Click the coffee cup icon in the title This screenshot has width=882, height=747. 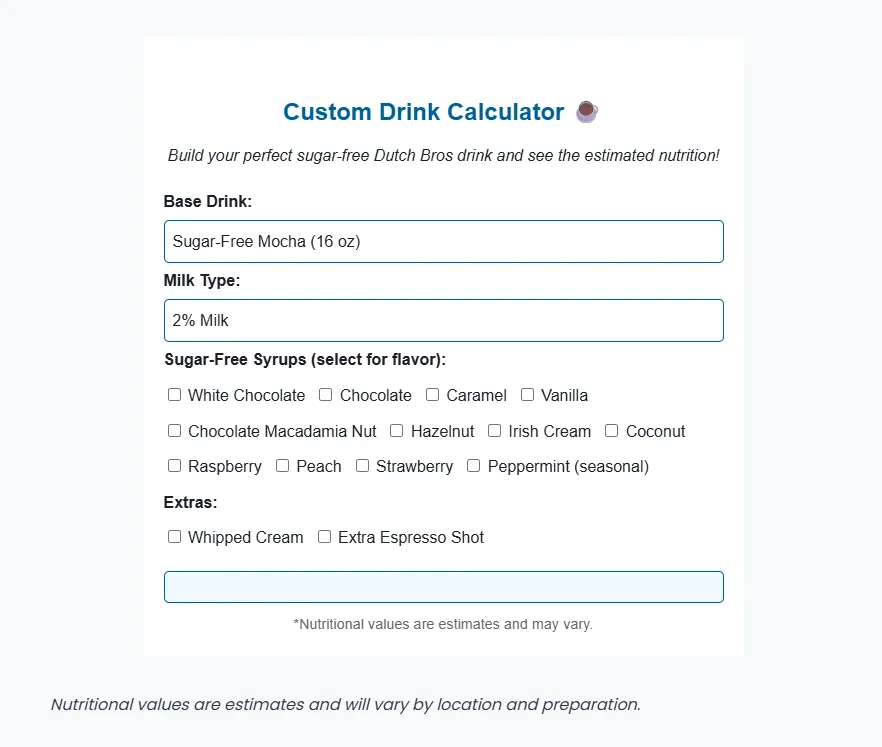(586, 111)
